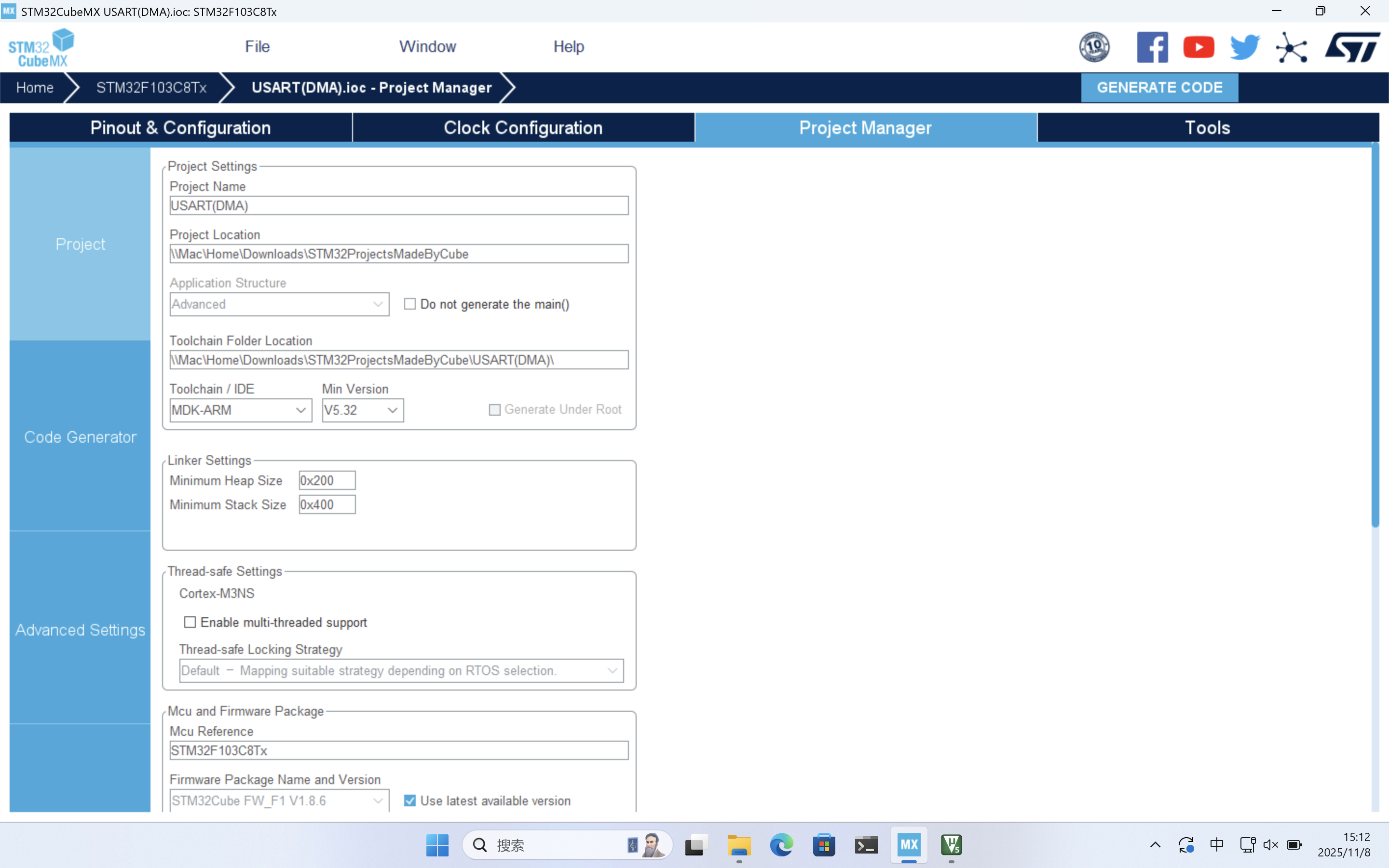Click the vertical scrollbar thumb

[x=1375, y=335]
